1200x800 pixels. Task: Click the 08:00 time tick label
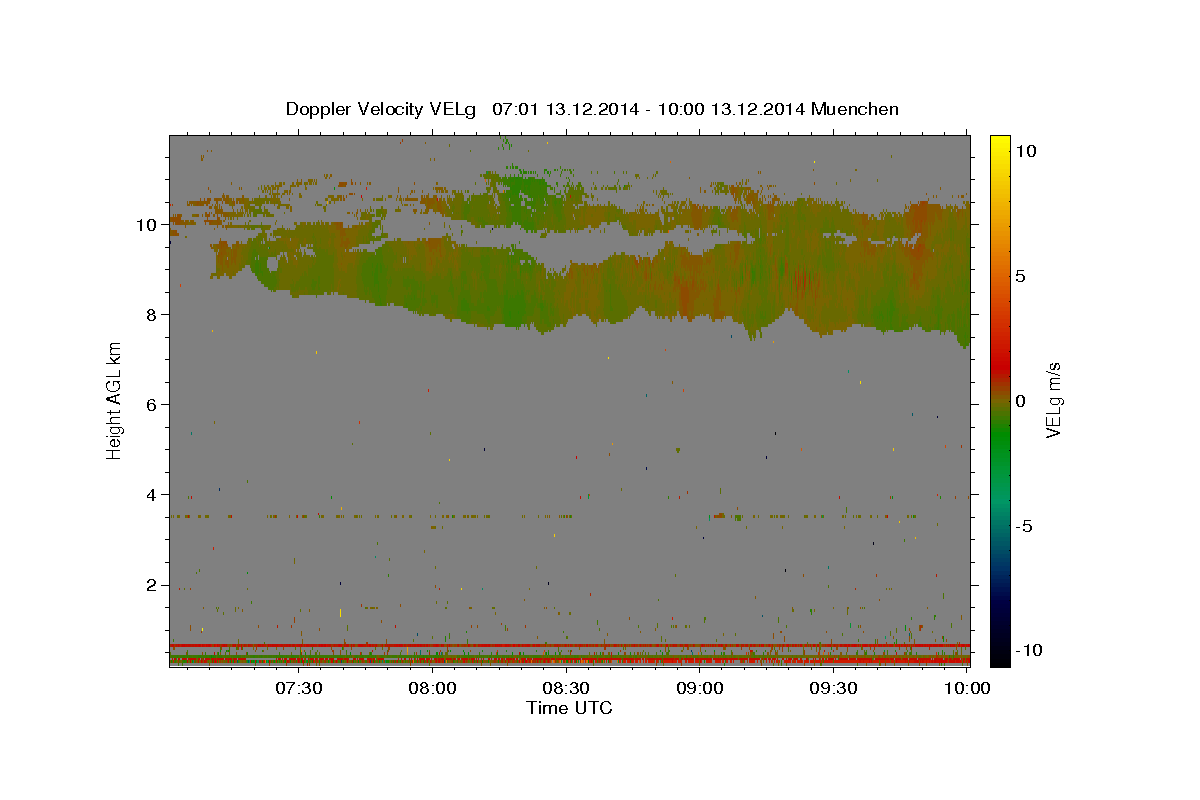[x=433, y=688]
